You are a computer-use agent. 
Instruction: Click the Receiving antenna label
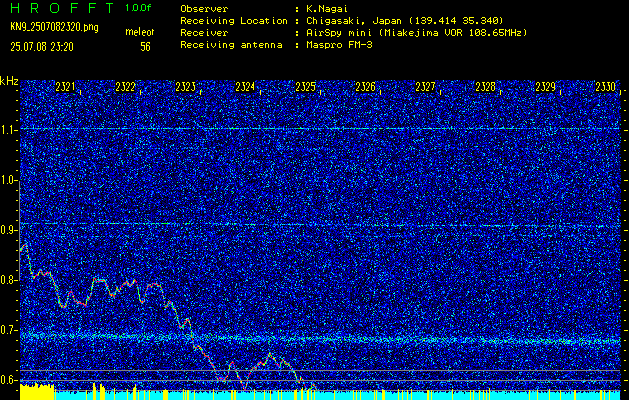(231, 45)
